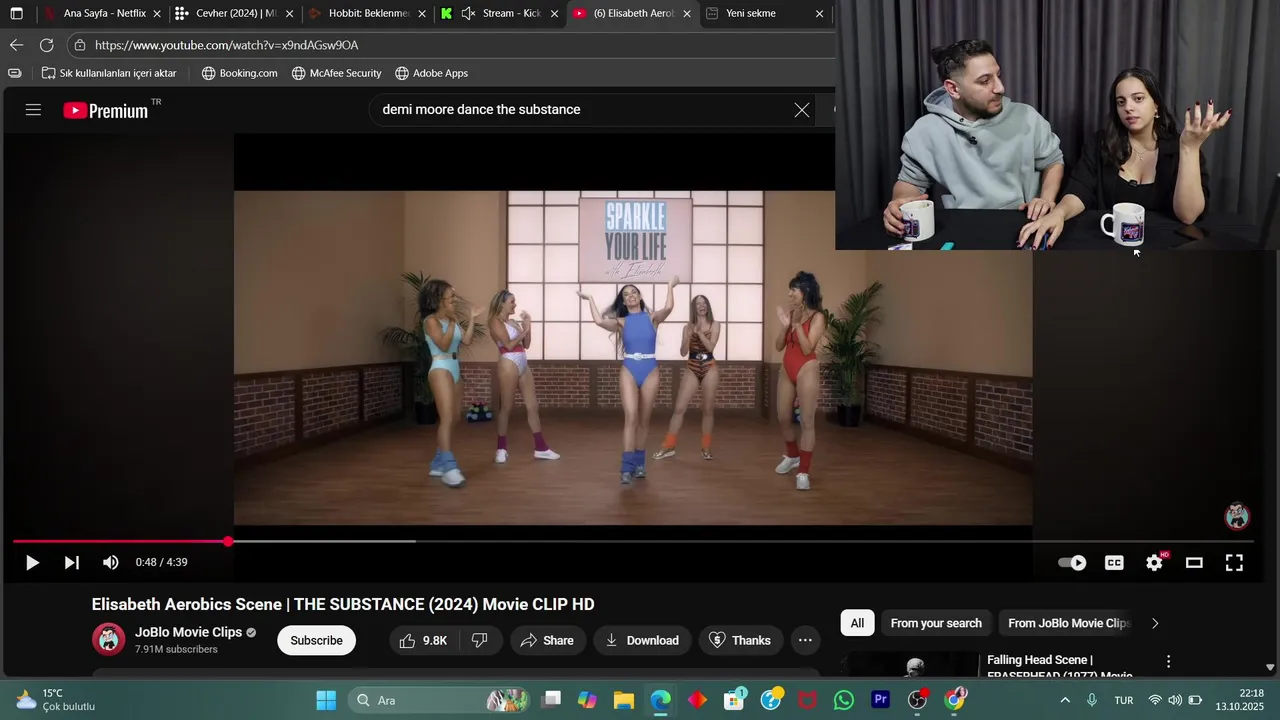Image resolution: width=1280 pixels, height=720 pixels.
Task: Click the red playhead scrubber dot
Action: tap(228, 541)
